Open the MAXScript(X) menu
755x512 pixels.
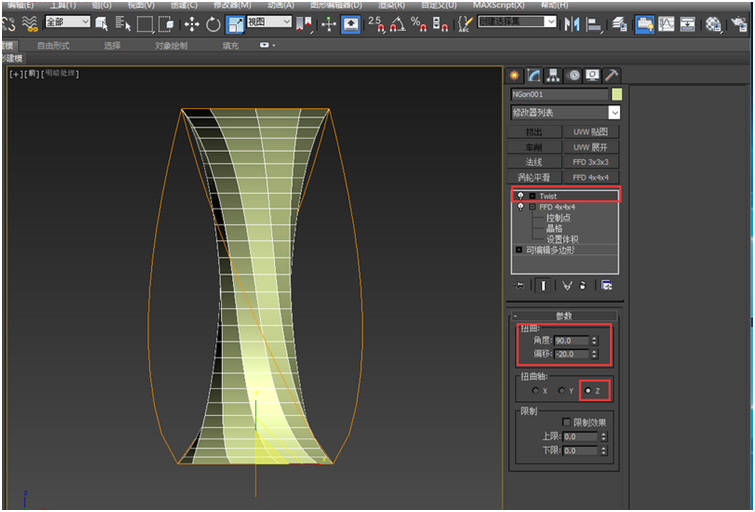[498, 5]
